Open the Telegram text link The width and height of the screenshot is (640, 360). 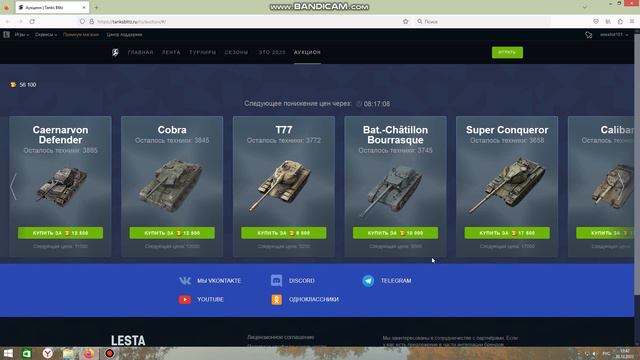tap(396, 281)
